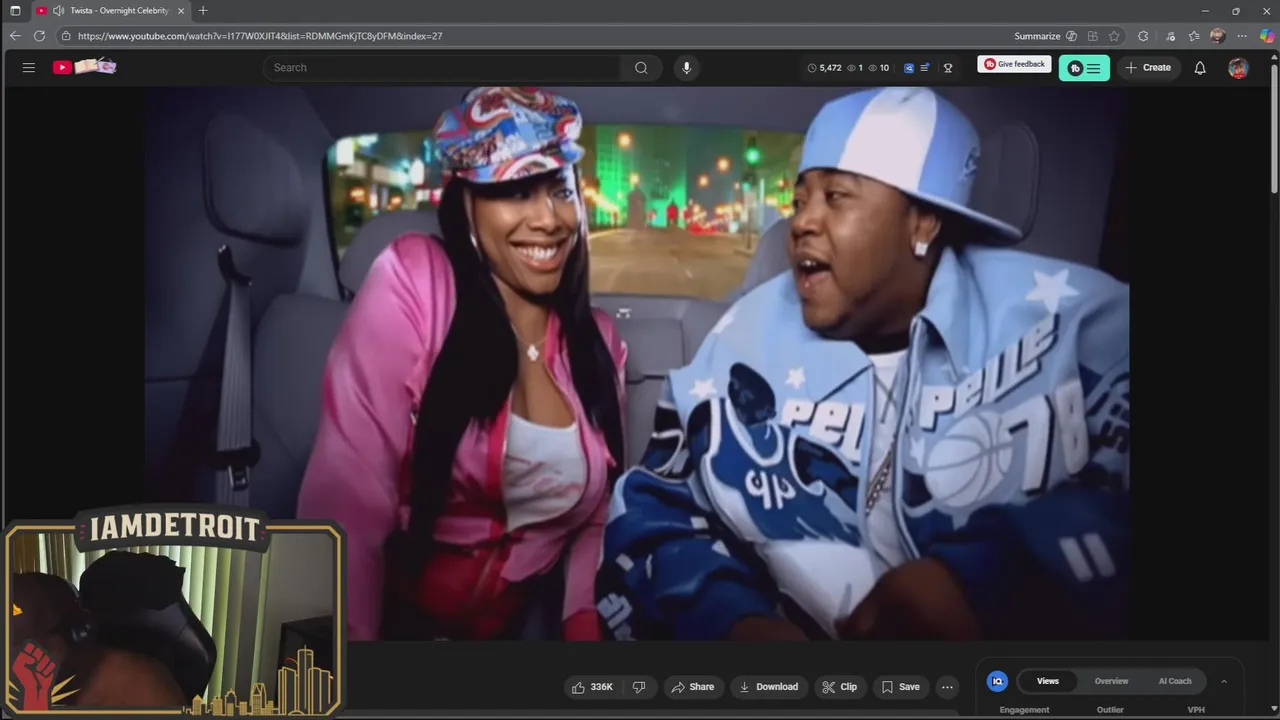This screenshot has height=720, width=1280.
Task: Click Give feedback button
Action: 1014,64
